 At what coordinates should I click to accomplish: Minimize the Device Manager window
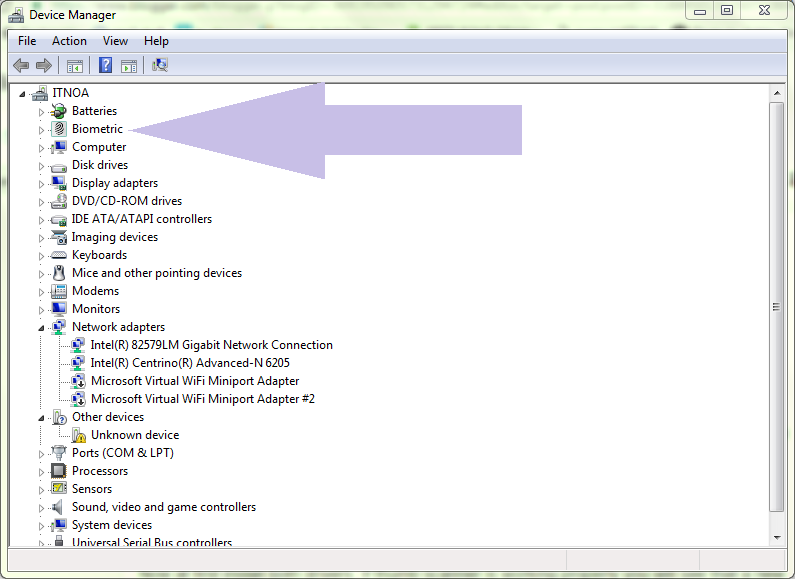pyautogui.click(x=700, y=11)
